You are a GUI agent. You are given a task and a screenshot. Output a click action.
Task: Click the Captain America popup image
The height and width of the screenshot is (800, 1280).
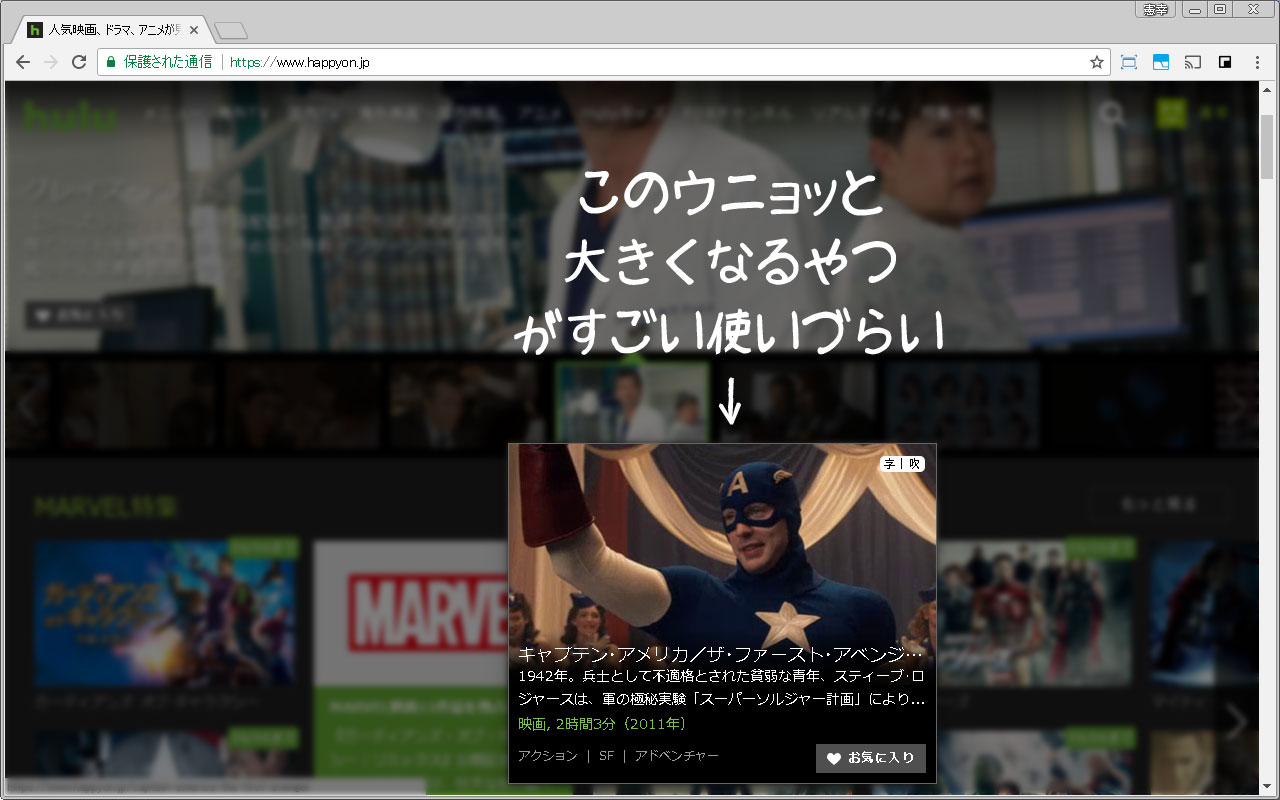pos(722,543)
